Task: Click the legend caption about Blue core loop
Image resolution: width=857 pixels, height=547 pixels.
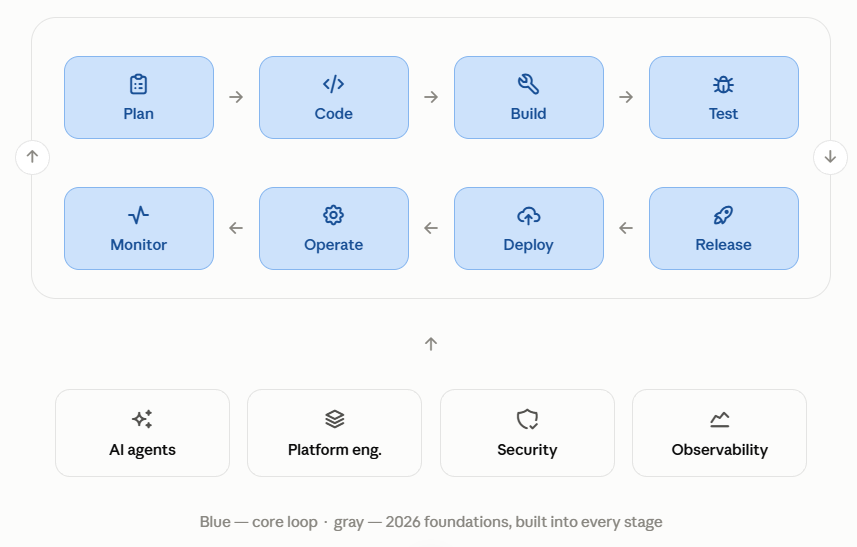Action: pyautogui.click(x=431, y=522)
